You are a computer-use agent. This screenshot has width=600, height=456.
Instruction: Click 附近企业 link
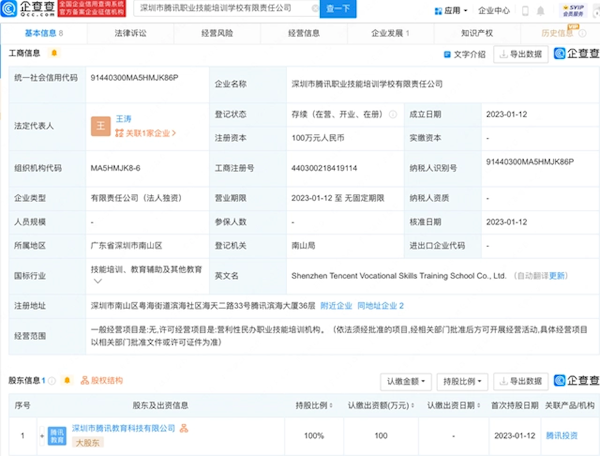pos(336,306)
